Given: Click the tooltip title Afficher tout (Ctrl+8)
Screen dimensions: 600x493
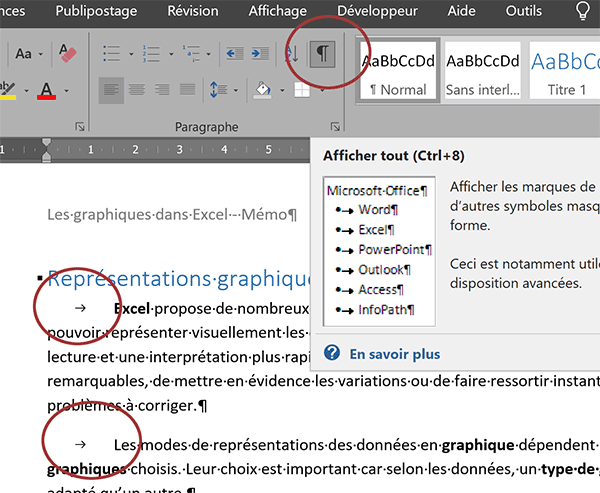Looking at the screenshot, I should pyautogui.click(x=394, y=156).
